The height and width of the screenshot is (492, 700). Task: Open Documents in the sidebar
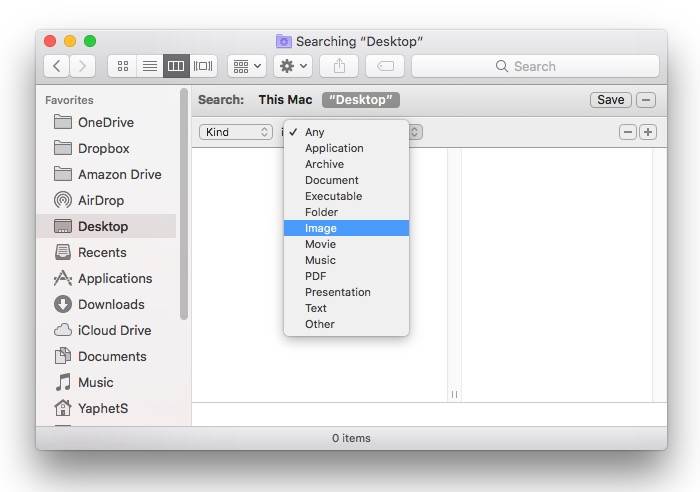pos(106,356)
